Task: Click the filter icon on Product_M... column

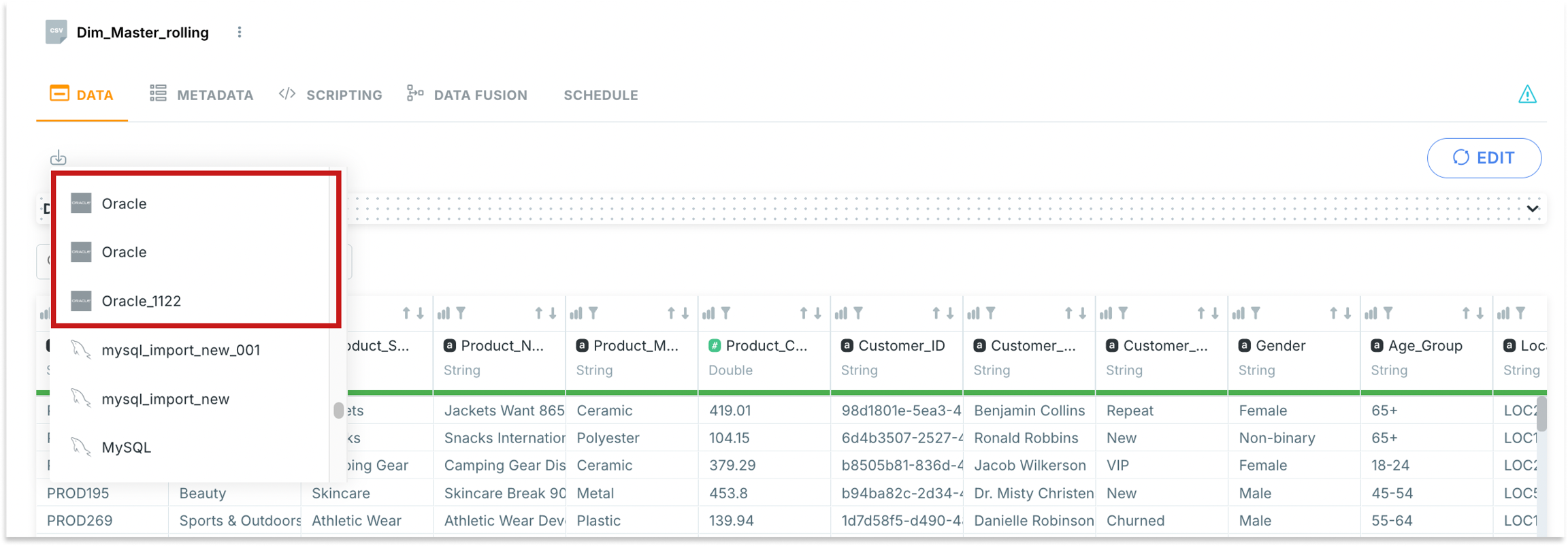Action: pyautogui.click(x=593, y=313)
